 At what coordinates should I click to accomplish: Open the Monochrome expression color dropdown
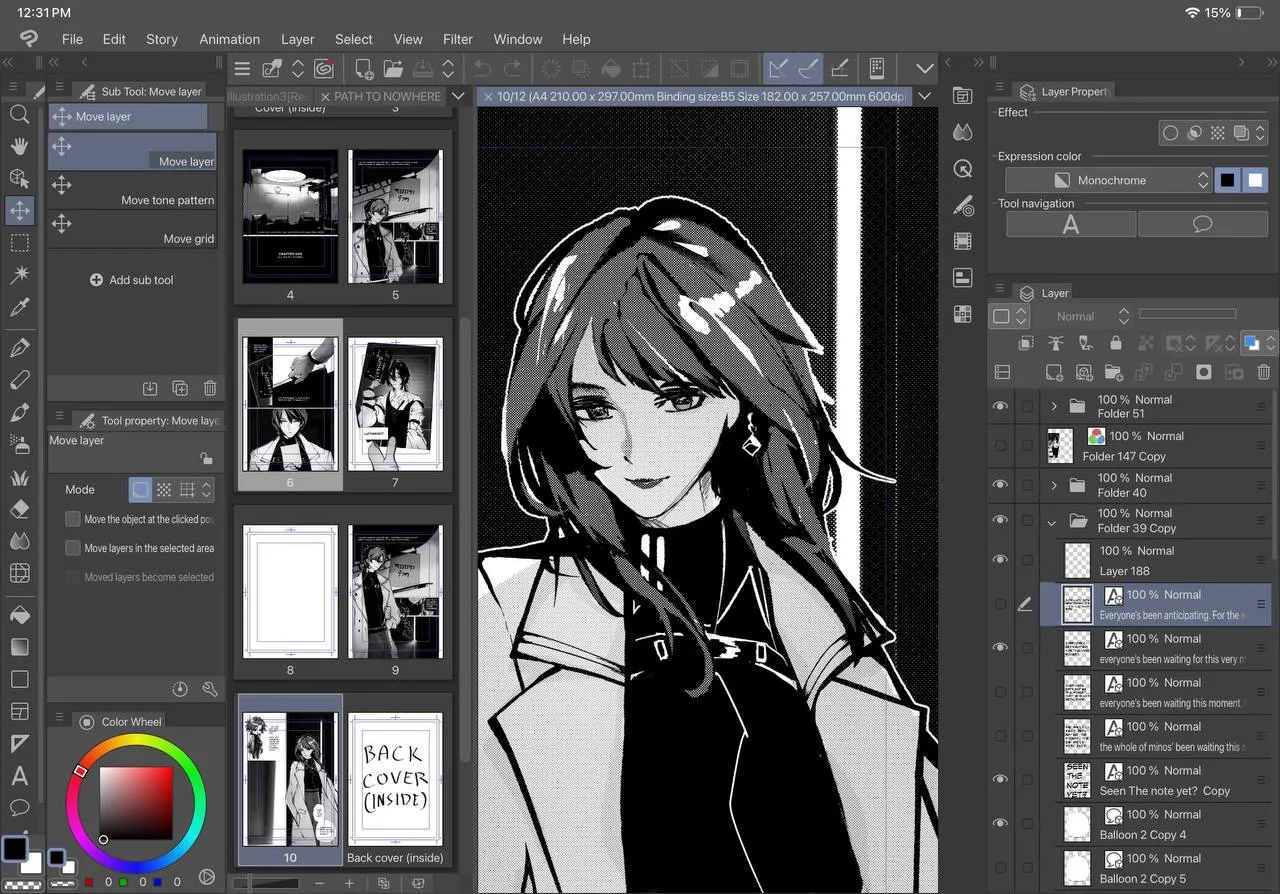coord(1108,180)
